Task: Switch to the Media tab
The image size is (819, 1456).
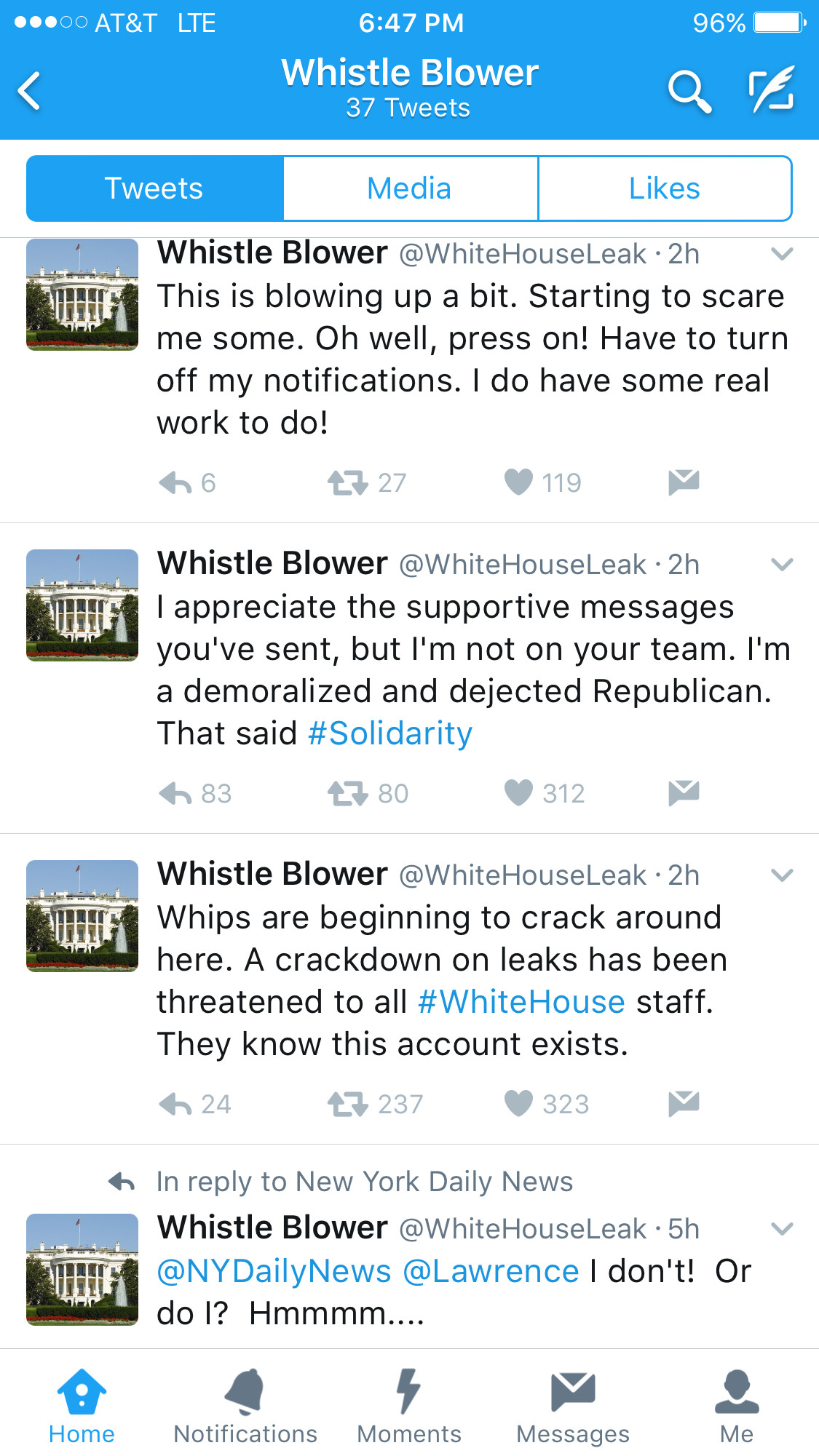Action: point(410,188)
